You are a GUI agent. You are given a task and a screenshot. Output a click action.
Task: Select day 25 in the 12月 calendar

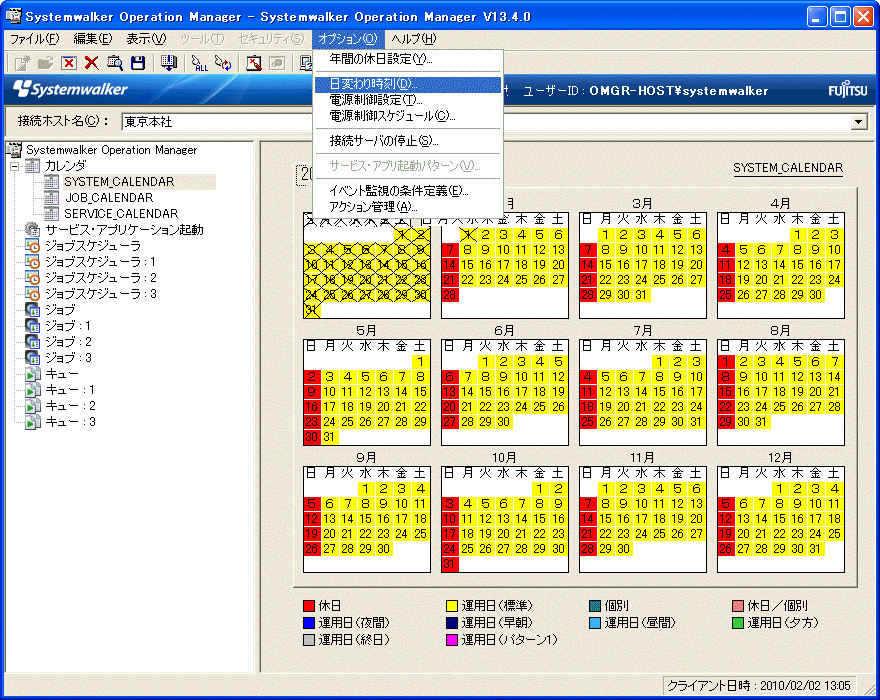(834, 534)
